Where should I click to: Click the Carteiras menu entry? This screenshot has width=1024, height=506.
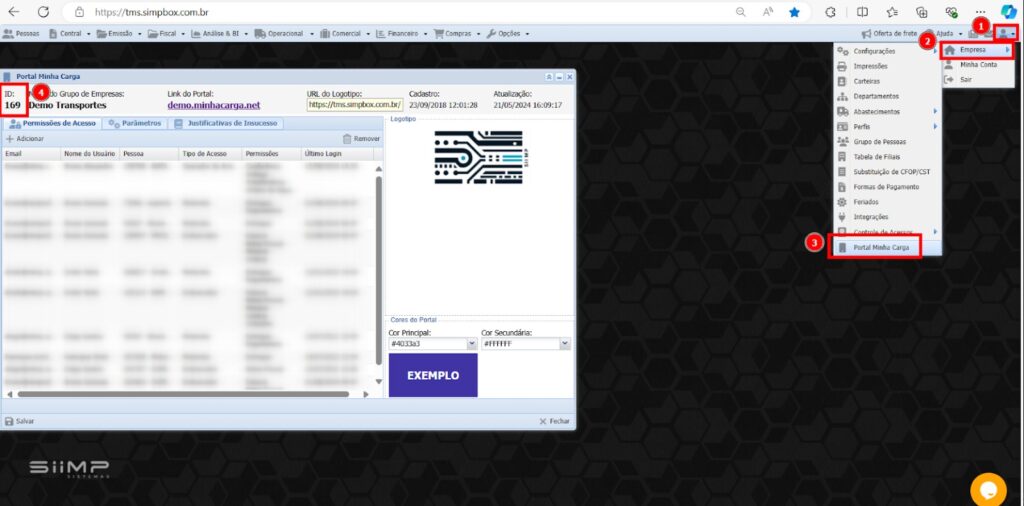pyautogui.click(x=887, y=81)
